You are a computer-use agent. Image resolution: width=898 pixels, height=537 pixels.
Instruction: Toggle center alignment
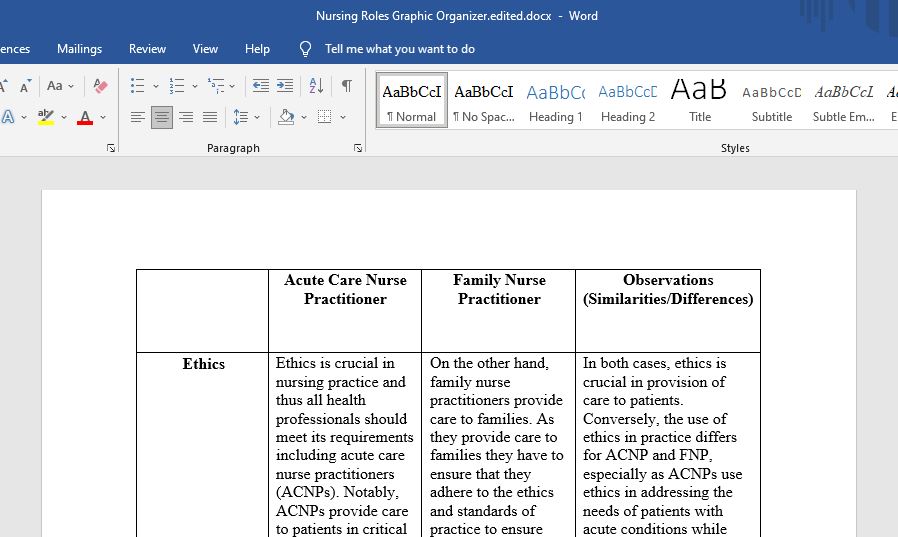pyautogui.click(x=162, y=117)
